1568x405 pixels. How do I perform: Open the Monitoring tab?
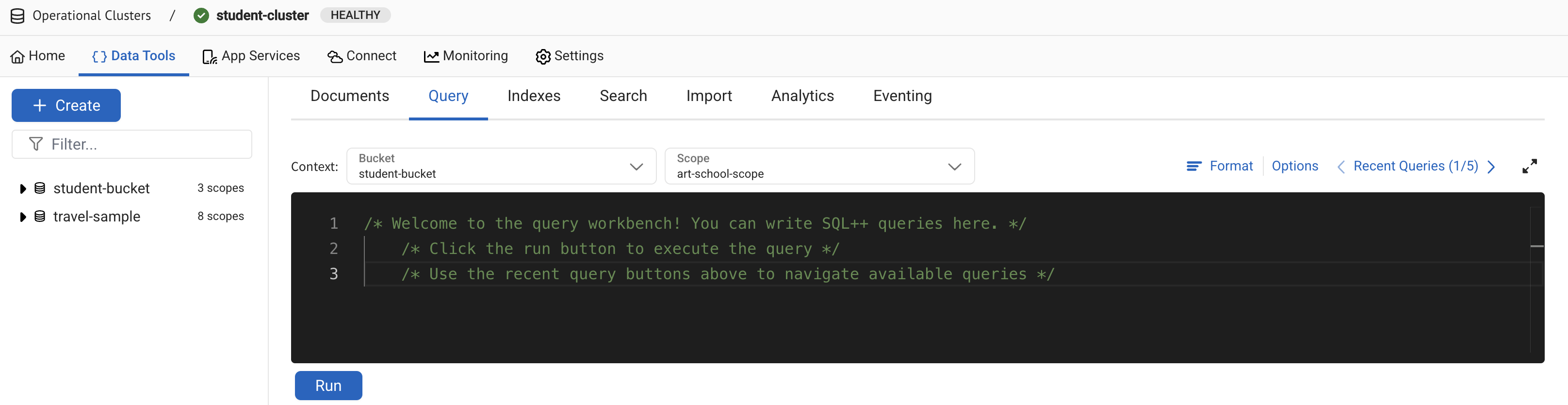click(x=466, y=56)
